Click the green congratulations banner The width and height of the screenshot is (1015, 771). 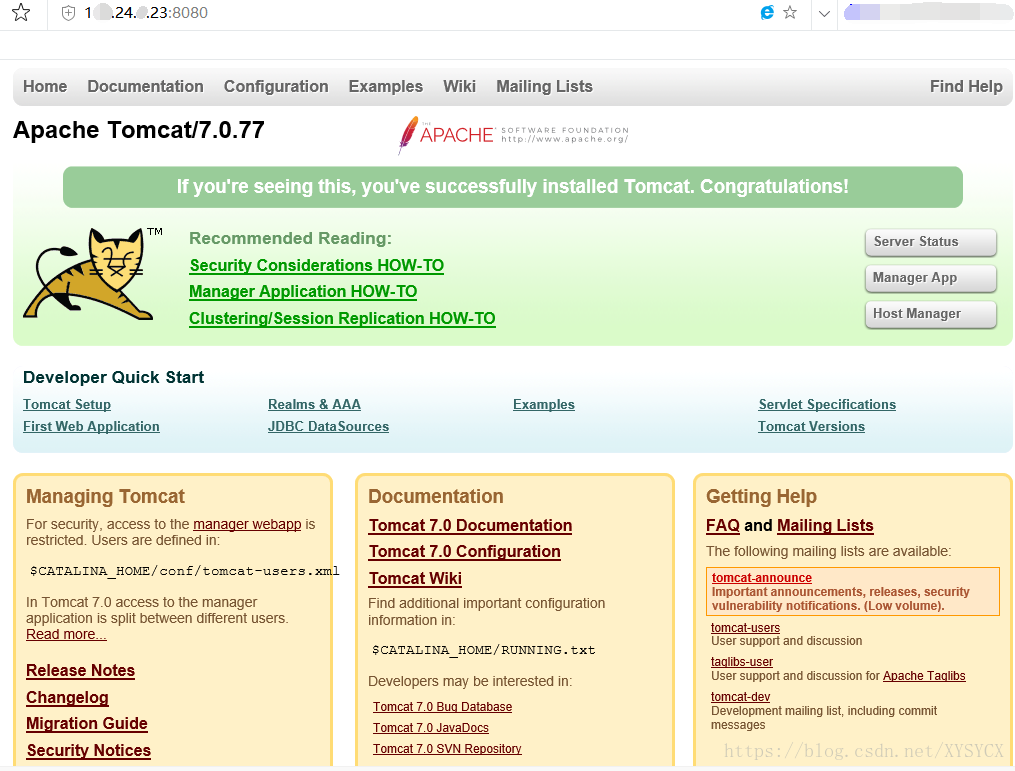(x=513, y=187)
